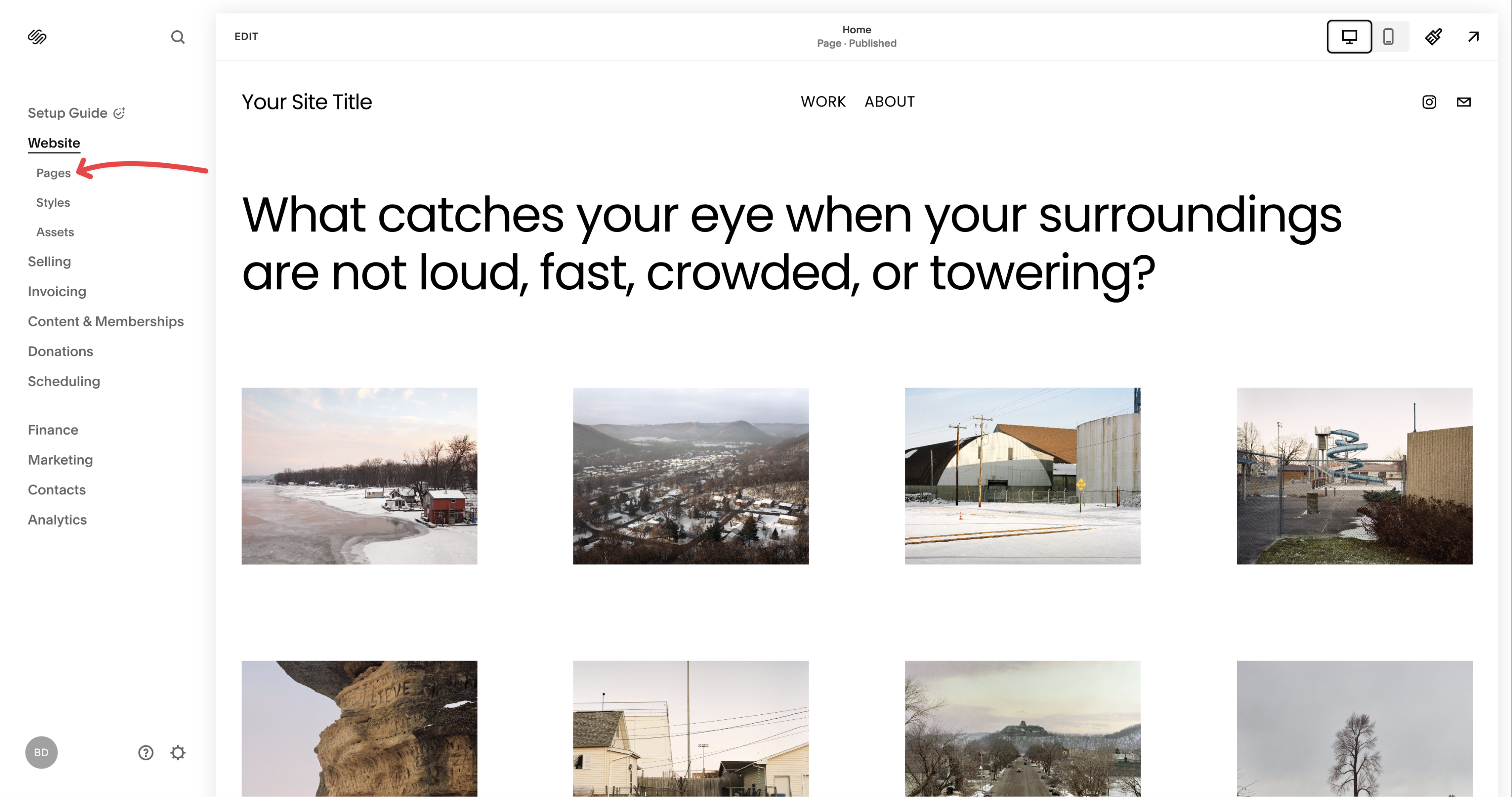Expand preview with the arrow icon
The height and width of the screenshot is (797, 1512).
click(1473, 36)
